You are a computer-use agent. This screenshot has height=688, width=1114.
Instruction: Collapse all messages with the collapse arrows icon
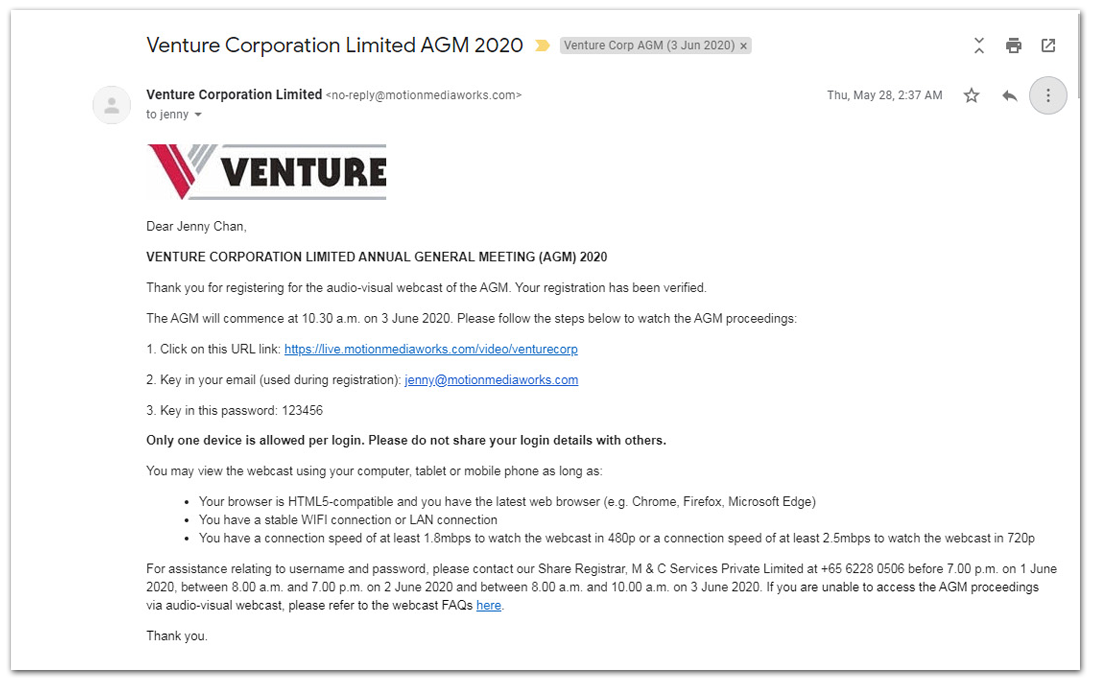tap(979, 45)
